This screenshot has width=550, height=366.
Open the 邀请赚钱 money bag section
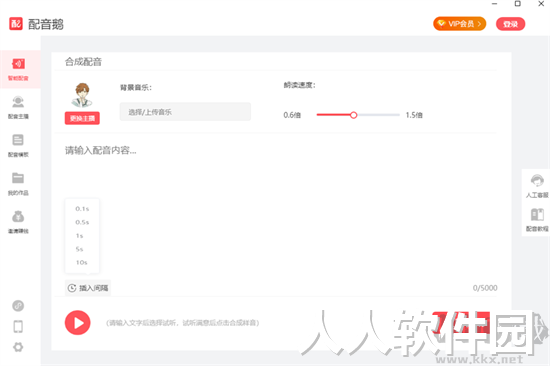[x=18, y=222]
